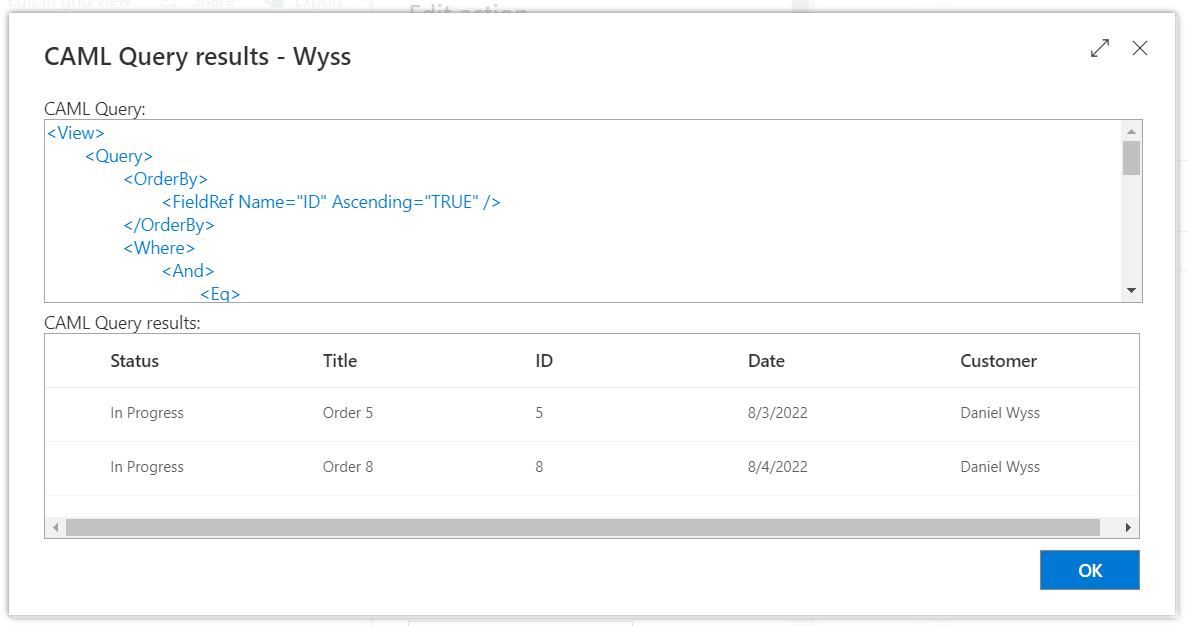Click the expand dialog icon
This screenshot has width=1188, height=626.
[x=1100, y=47]
